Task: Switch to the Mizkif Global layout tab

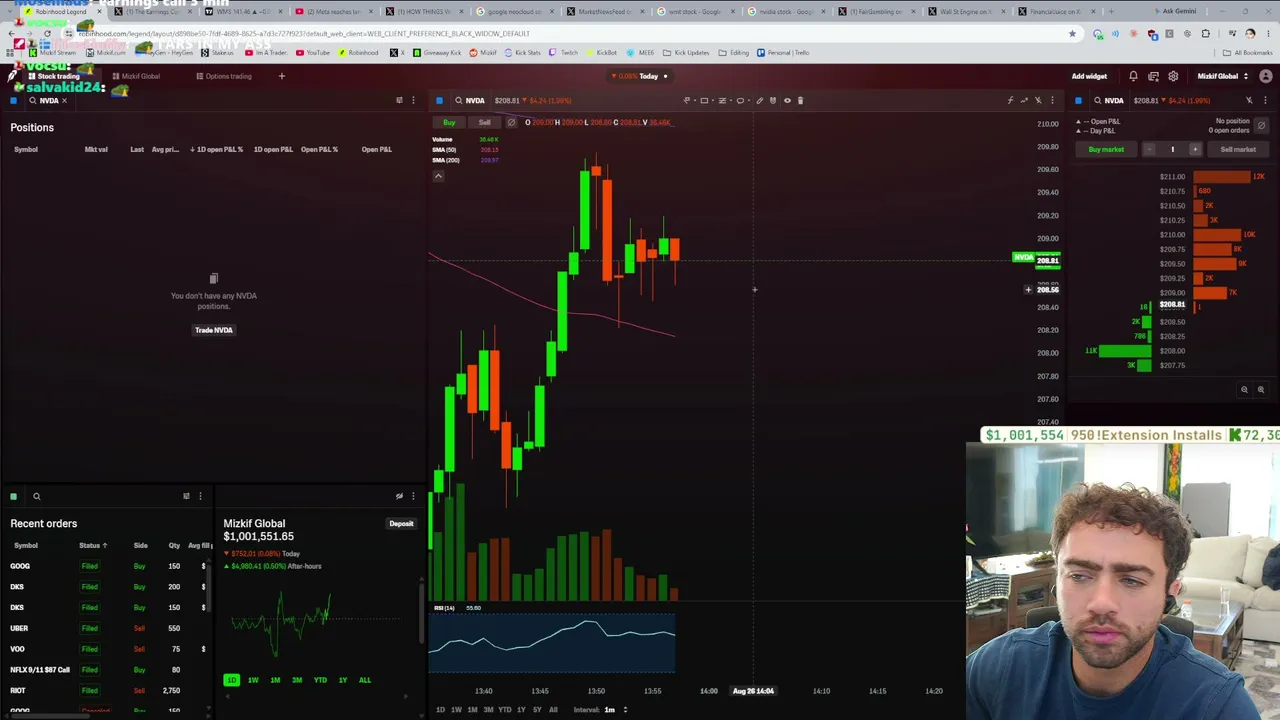Action: pos(136,76)
